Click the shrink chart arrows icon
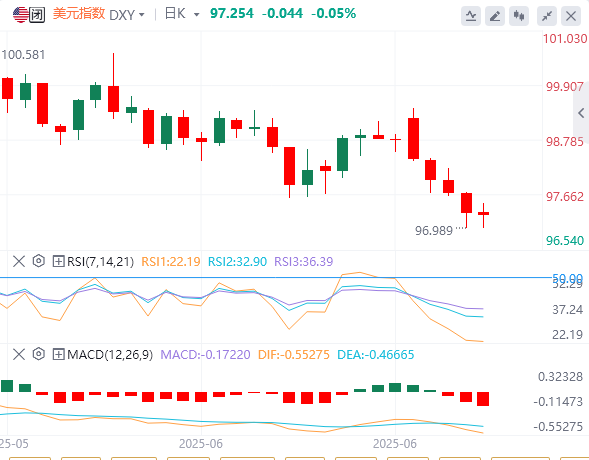Image resolution: width=589 pixels, height=460 pixels. tap(547, 16)
